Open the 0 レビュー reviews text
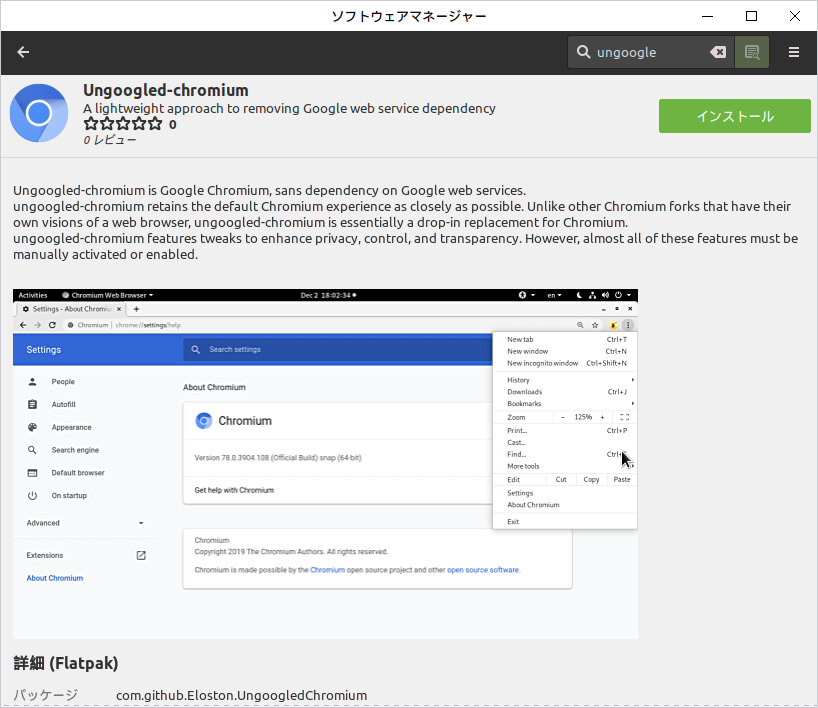The image size is (818, 708). tap(110, 140)
